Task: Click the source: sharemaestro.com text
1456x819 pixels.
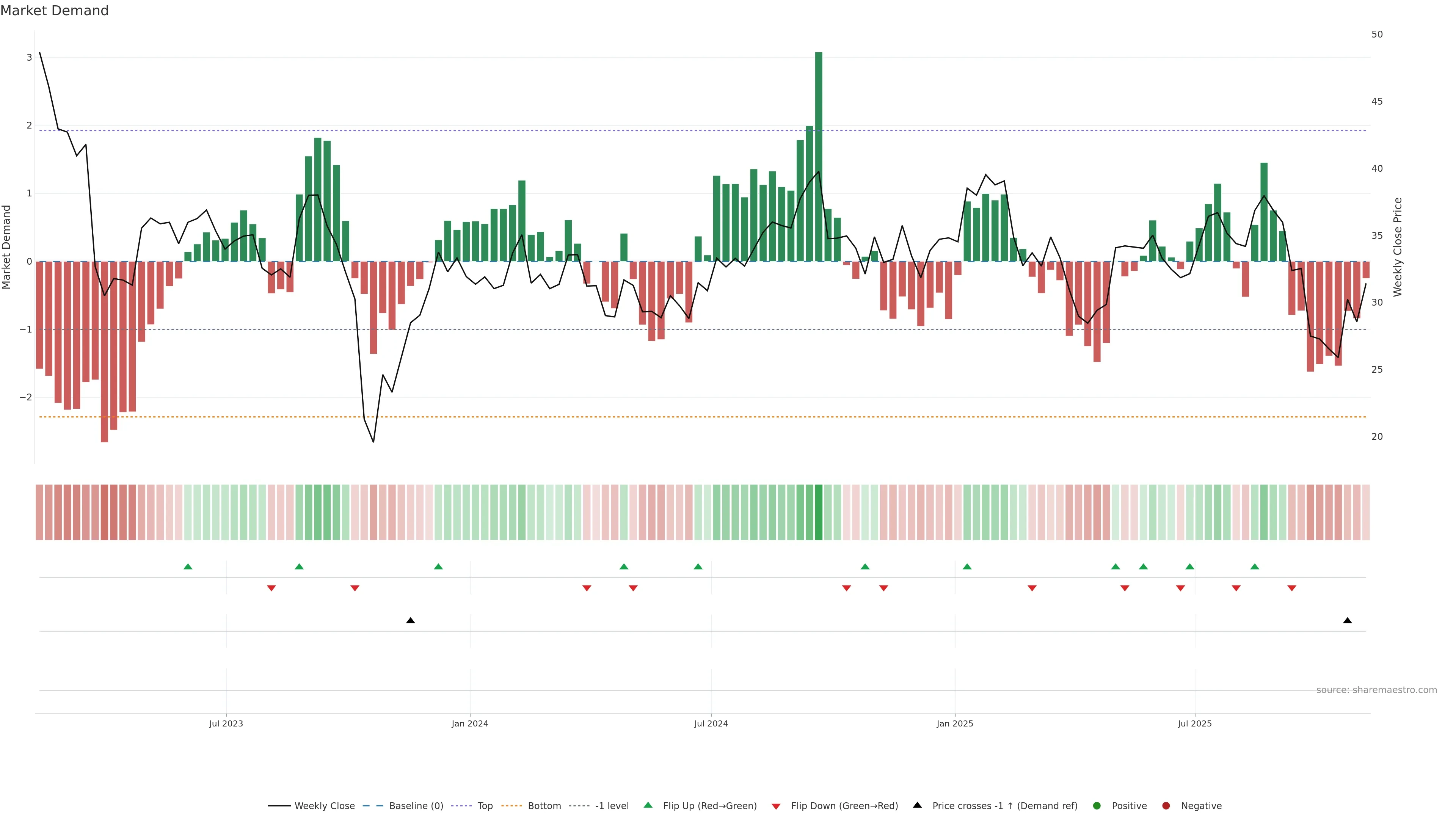Action: [x=1376, y=690]
